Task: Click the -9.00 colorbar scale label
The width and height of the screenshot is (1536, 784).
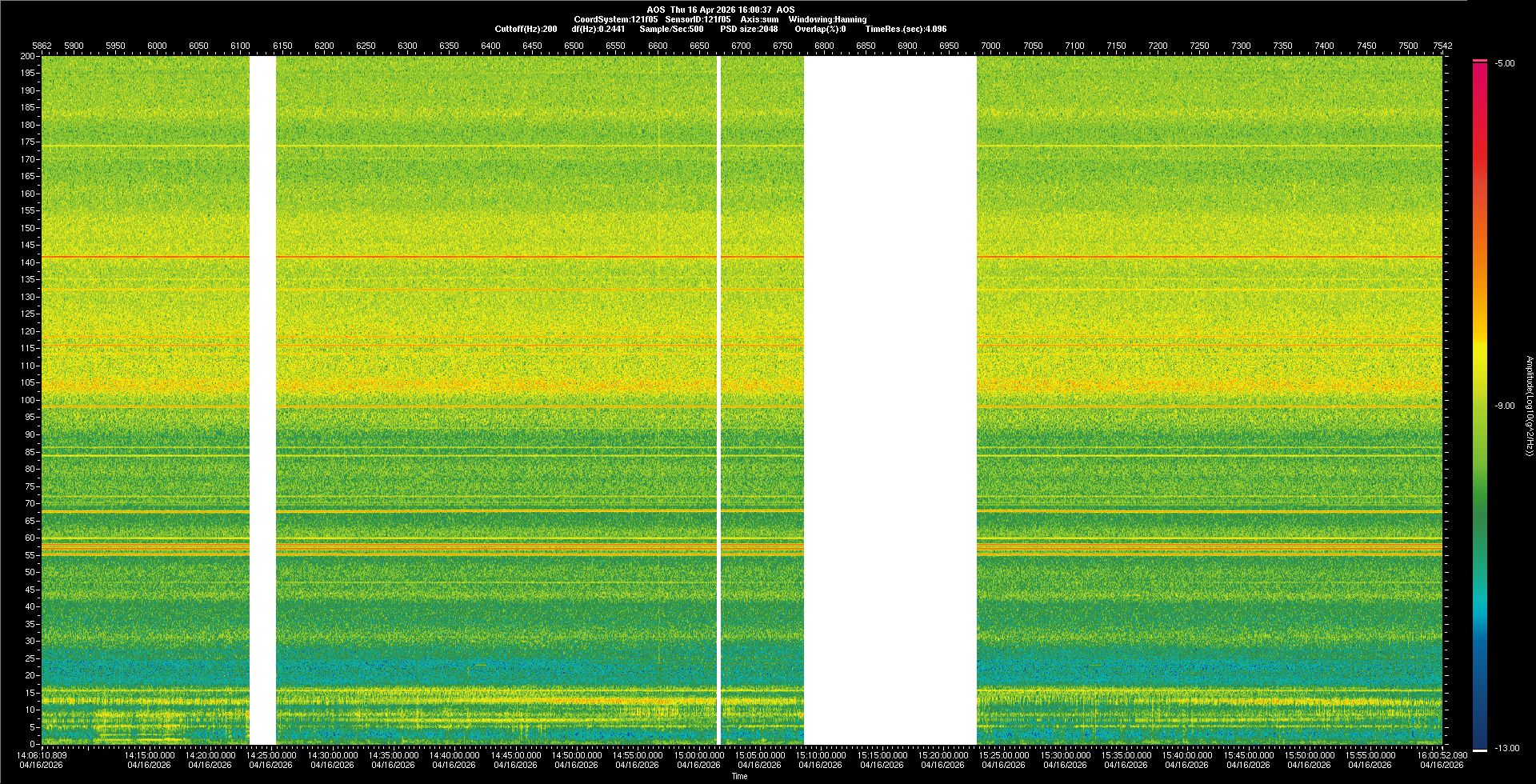Action: point(1504,406)
